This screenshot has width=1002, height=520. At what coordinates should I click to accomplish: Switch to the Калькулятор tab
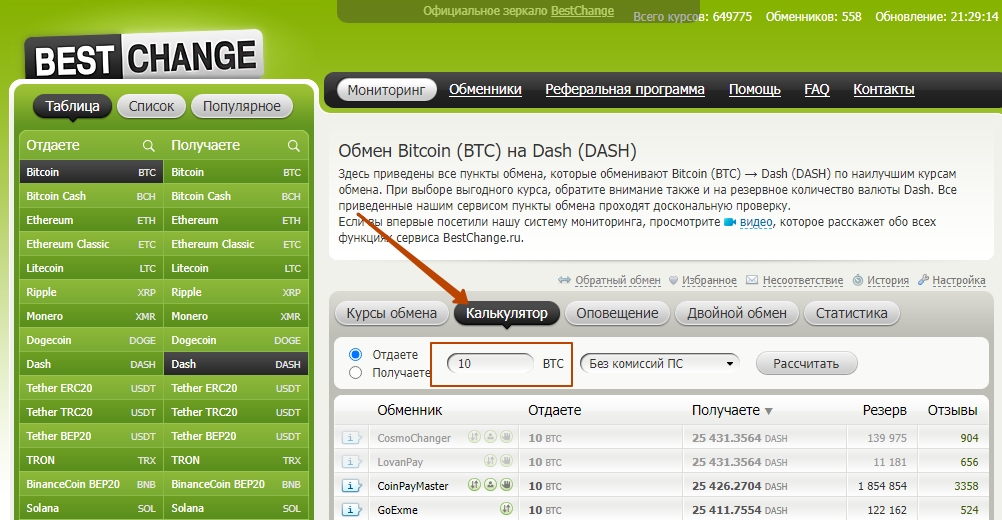[x=507, y=313]
